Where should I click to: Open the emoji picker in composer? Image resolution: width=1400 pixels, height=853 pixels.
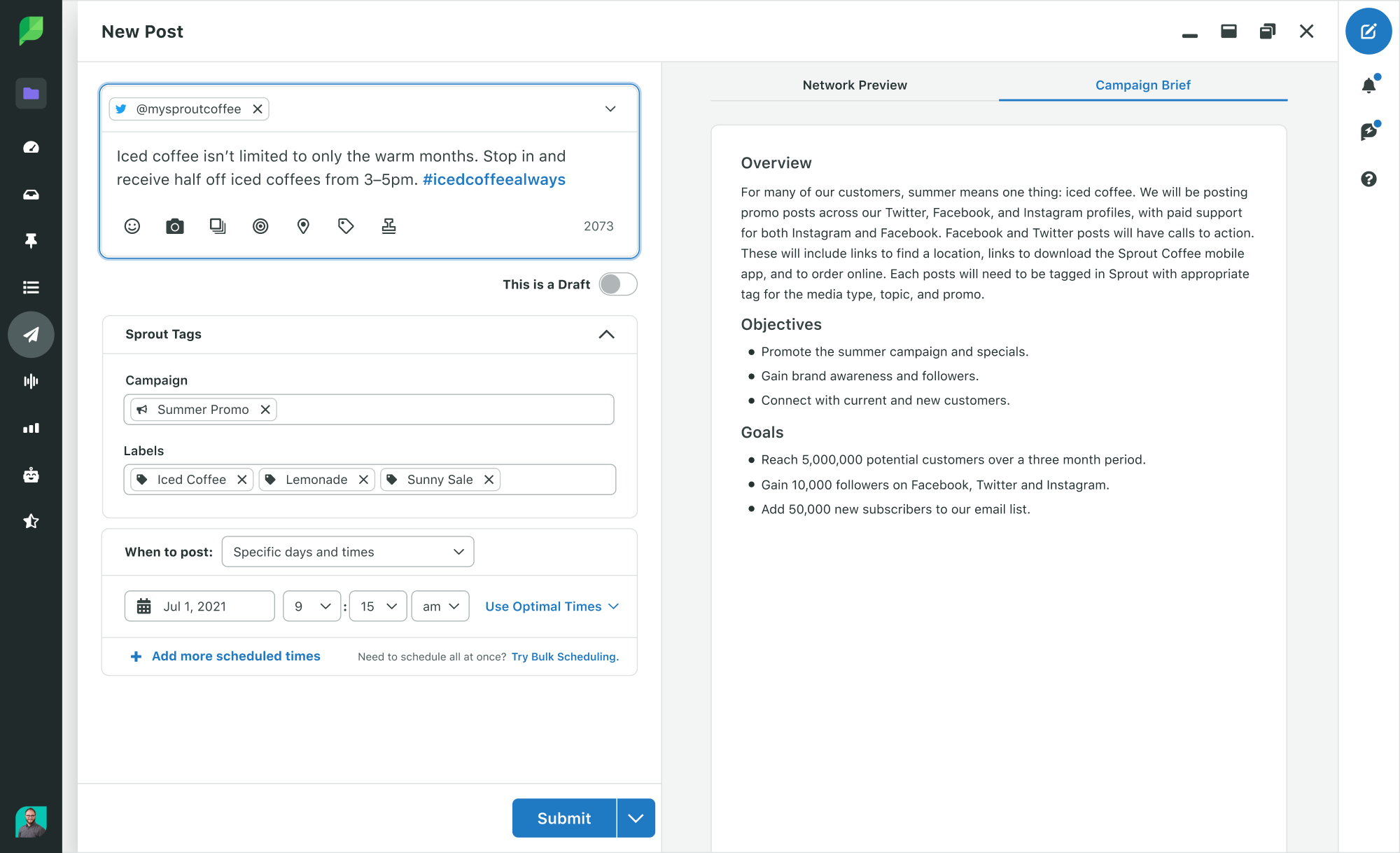pyautogui.click(x=132, y=226)
